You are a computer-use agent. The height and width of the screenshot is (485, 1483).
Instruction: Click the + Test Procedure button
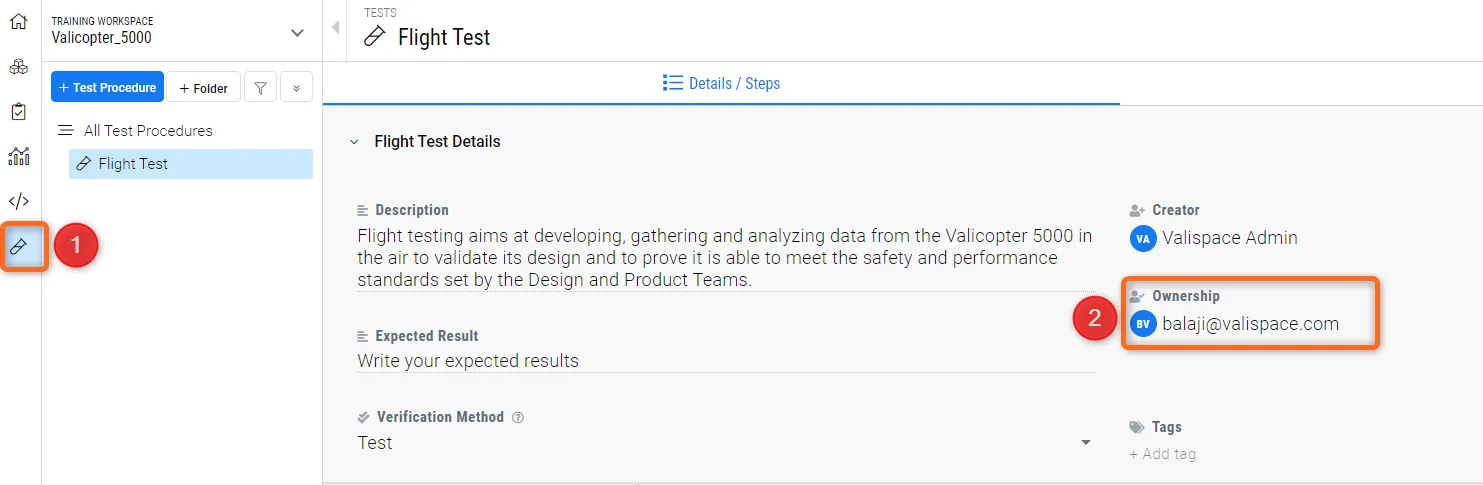pos(107,88)
